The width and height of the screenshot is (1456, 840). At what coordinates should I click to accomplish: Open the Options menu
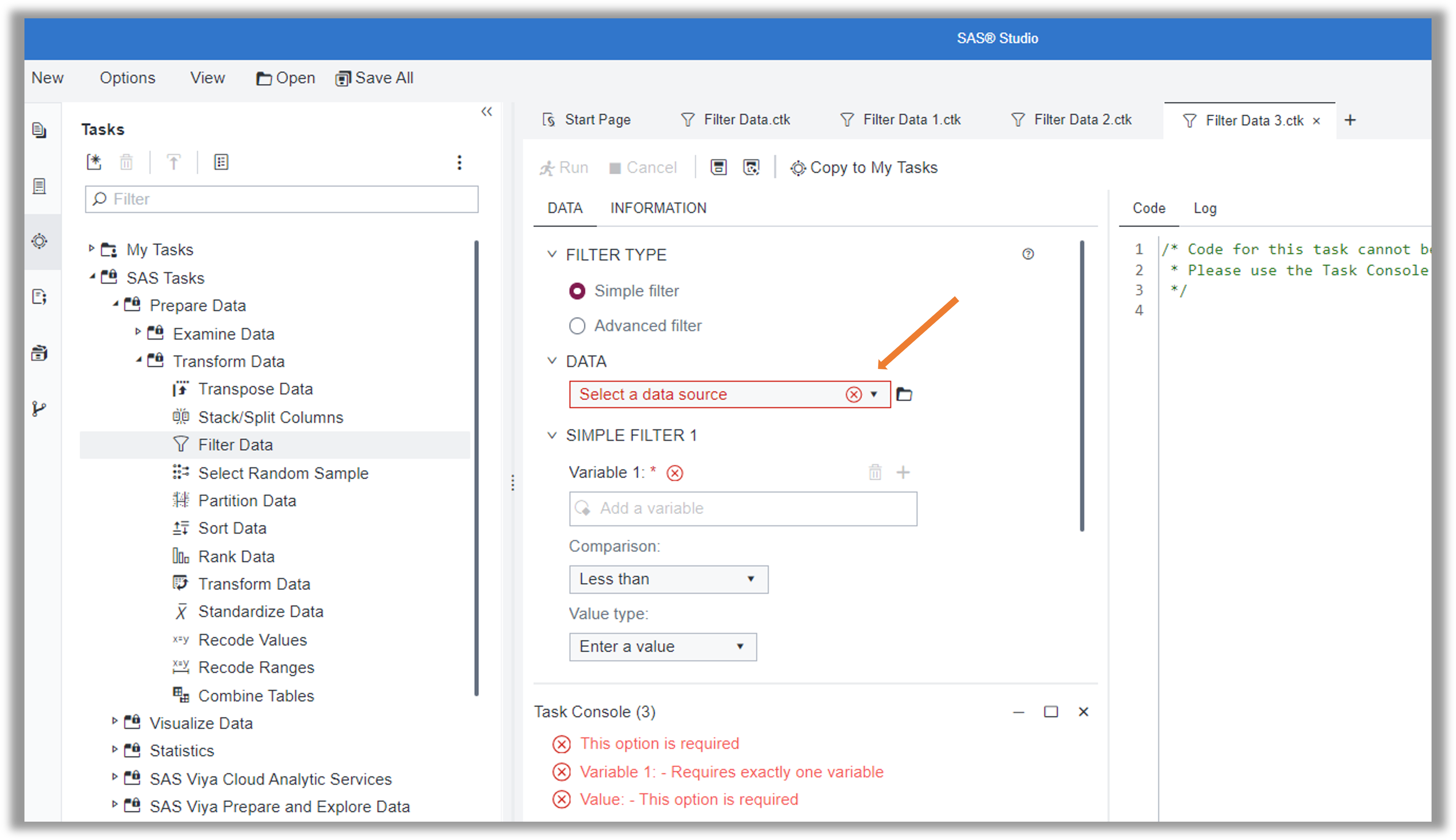coord(128,78)
